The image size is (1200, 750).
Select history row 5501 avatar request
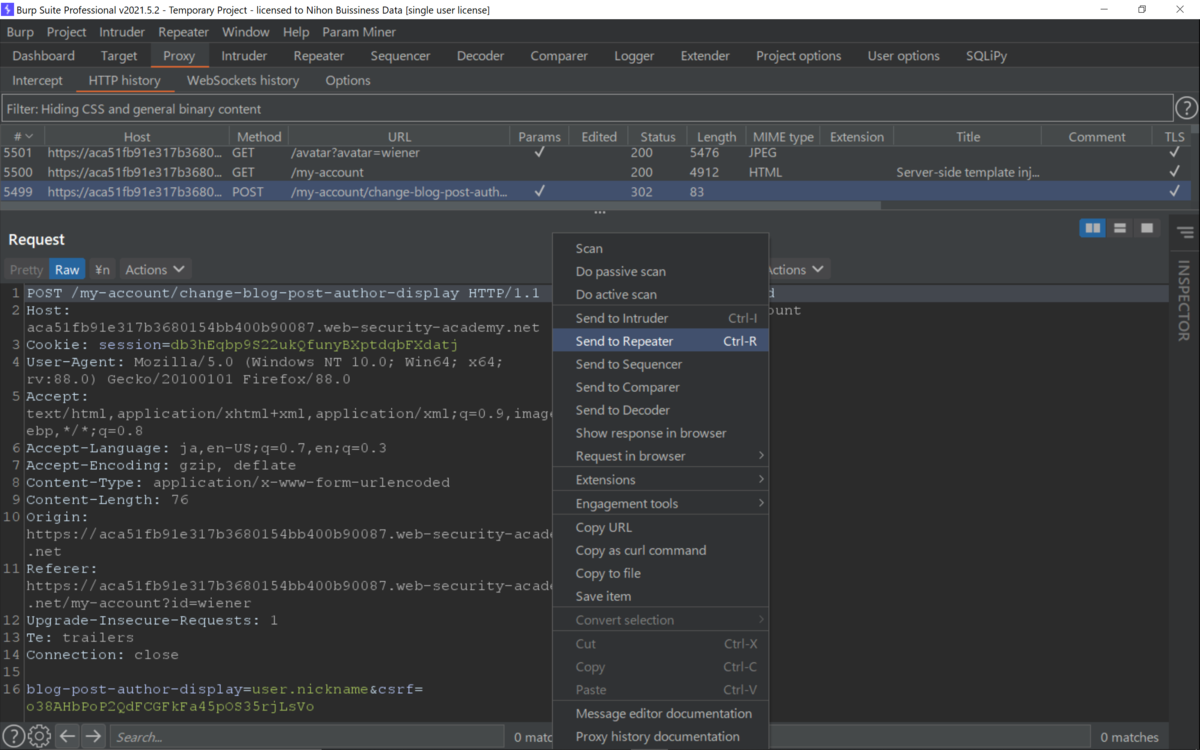coord(595,153)
